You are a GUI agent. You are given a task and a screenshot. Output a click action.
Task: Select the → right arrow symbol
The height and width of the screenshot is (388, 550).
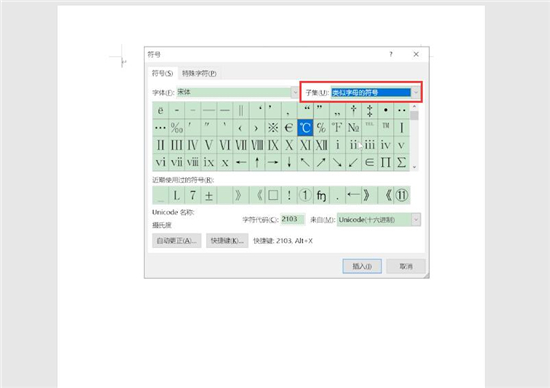click(x=273, y=162)
